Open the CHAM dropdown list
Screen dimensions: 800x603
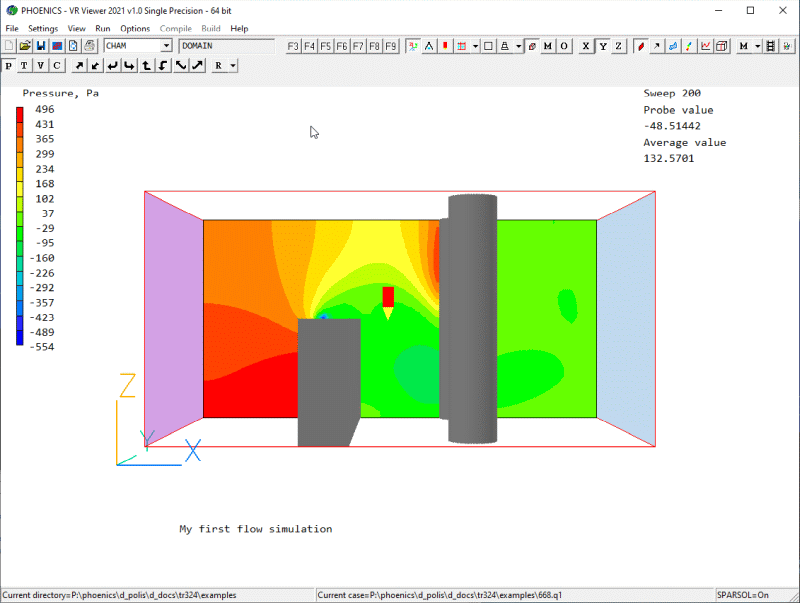166,46
